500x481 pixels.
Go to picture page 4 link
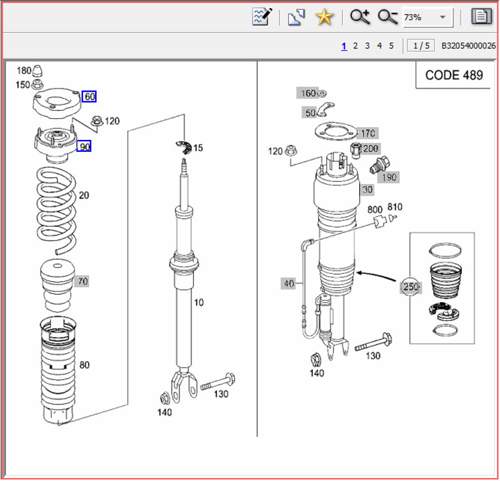[379, 45]
